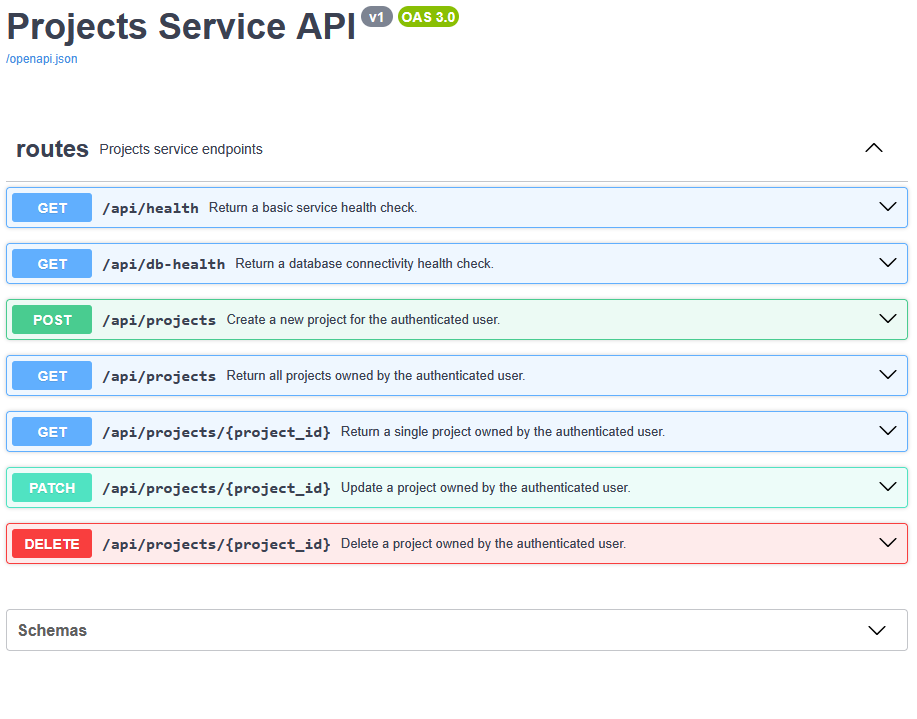917x719 pixels.
Task: Click 'Create a new project' description
Action: tap(363, 320)
